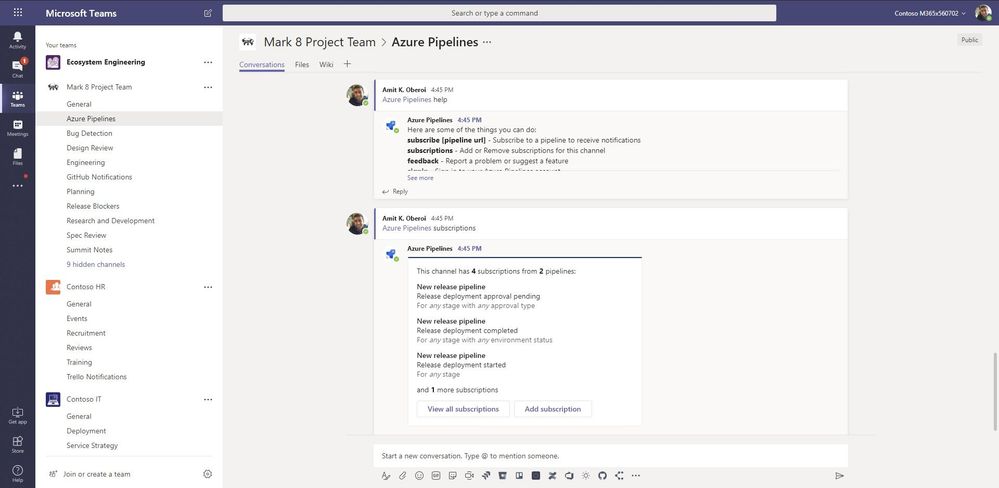Open Files in left rail

pyautogui.click(x=17, y=157)
